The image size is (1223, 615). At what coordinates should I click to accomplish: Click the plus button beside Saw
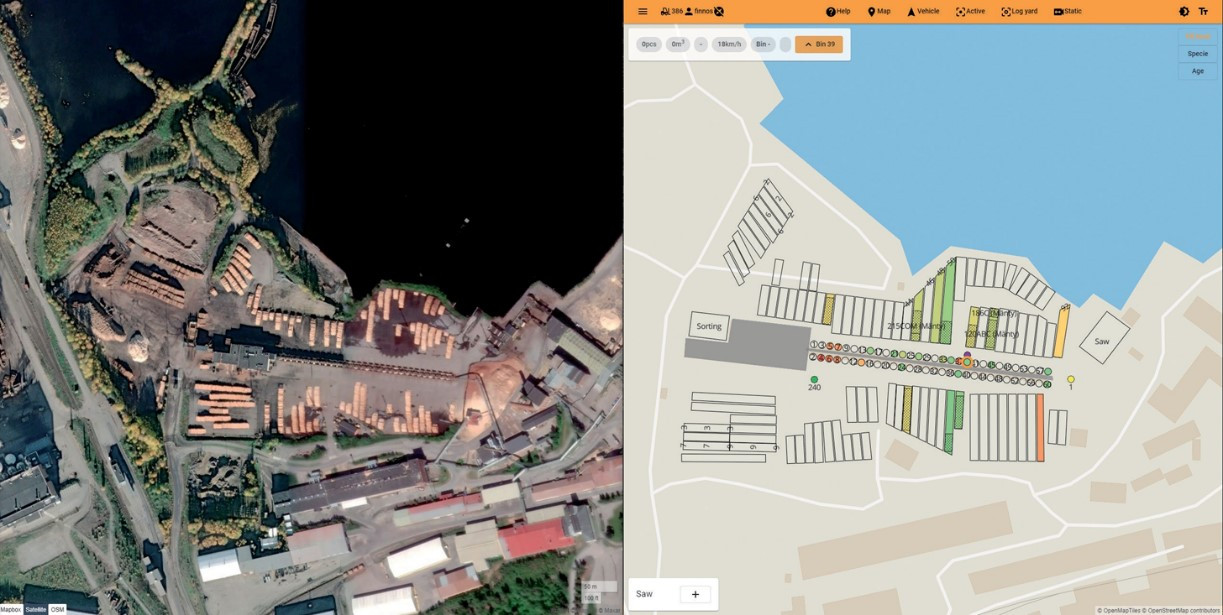(695, 594)
